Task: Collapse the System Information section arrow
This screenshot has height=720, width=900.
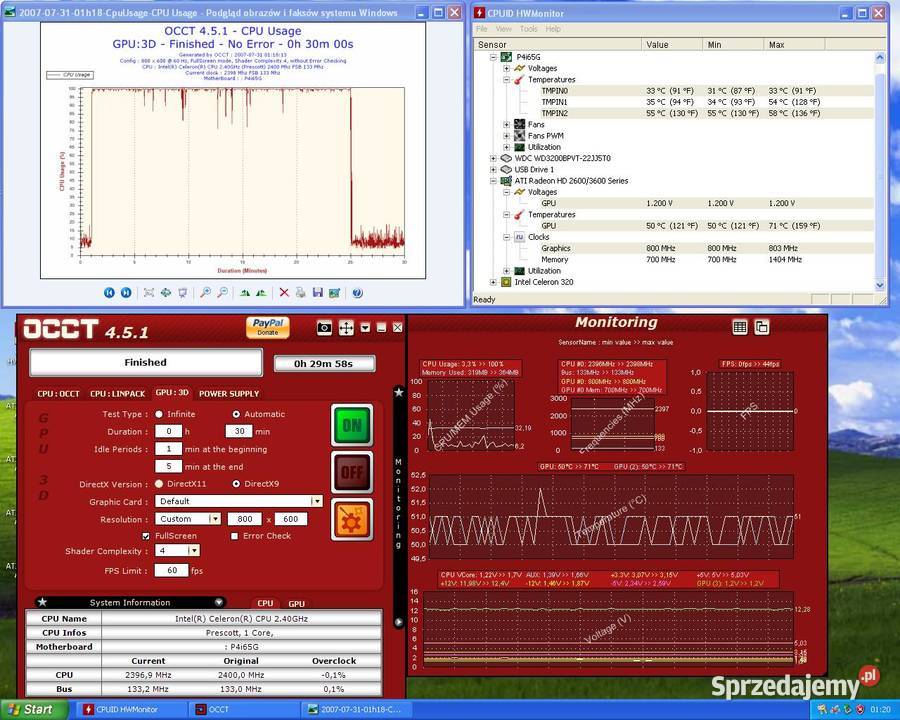Action: point(219,602)
